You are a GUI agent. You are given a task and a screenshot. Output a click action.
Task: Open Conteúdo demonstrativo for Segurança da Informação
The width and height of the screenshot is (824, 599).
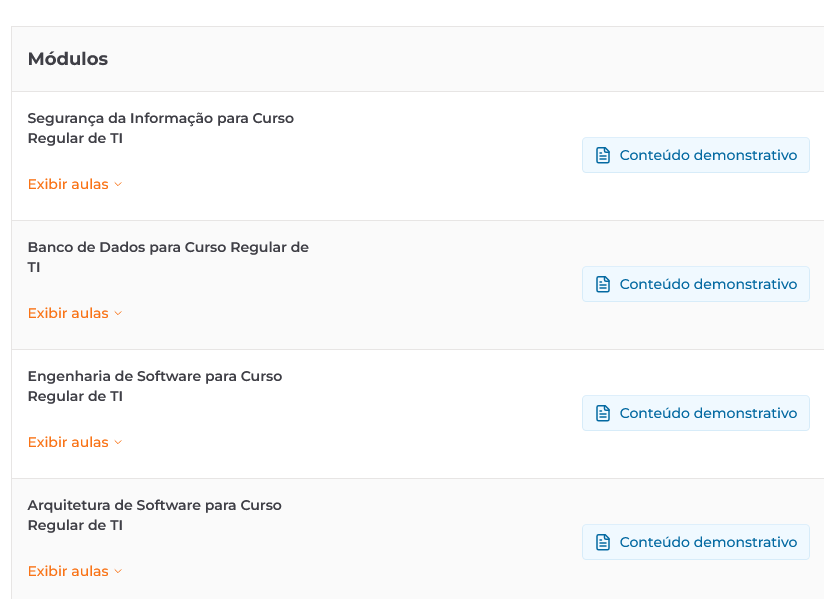click(696, 155)
